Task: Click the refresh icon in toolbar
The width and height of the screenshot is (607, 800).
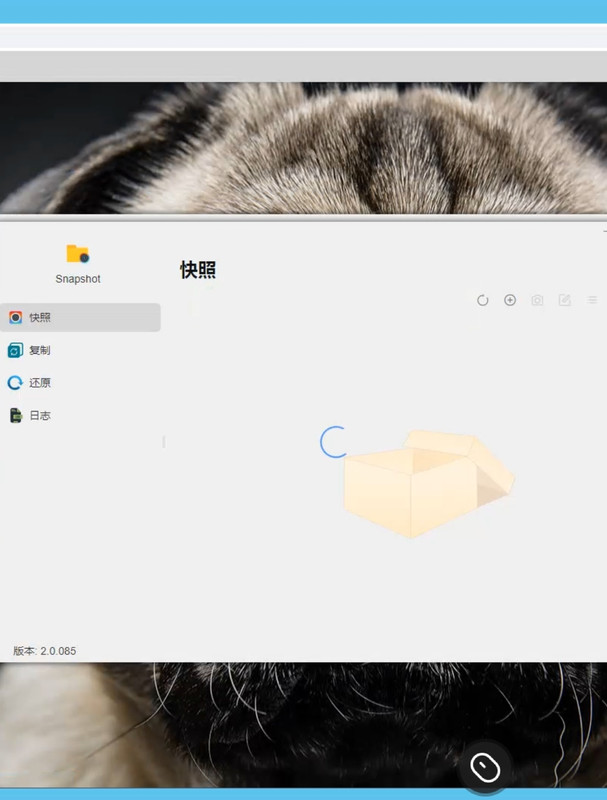Action: [483, 300]
